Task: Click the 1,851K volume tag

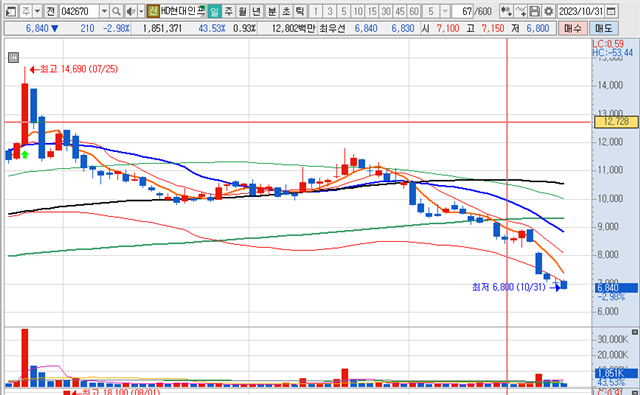Action: 616,374
